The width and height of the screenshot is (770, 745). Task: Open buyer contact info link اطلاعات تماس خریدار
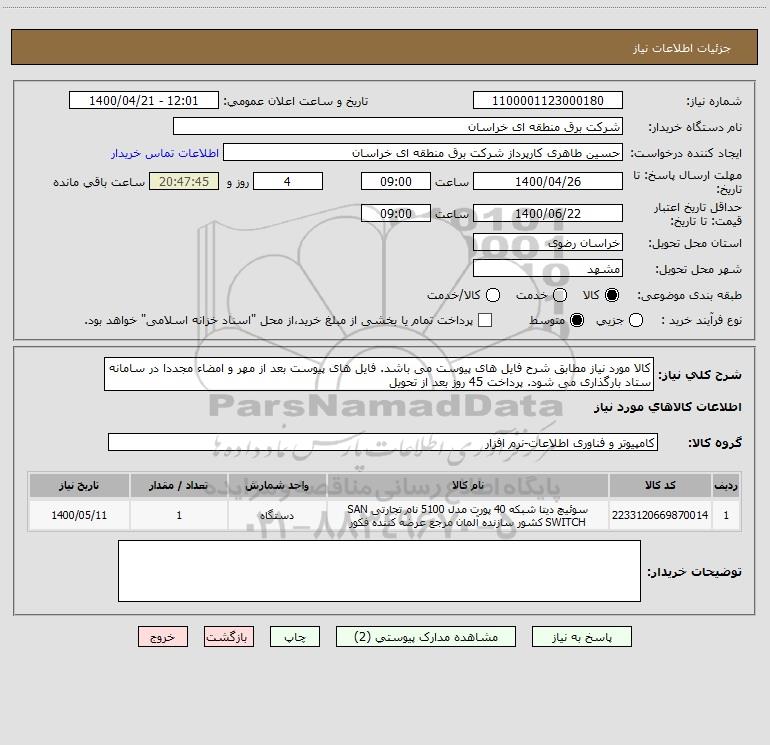point(165,153)
